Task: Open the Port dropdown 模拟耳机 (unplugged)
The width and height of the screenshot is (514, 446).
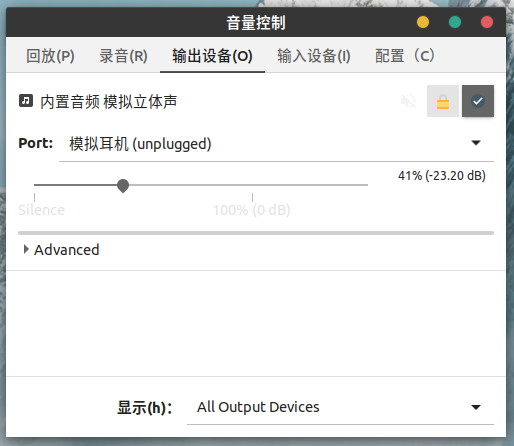Action: tap(276, 144)
